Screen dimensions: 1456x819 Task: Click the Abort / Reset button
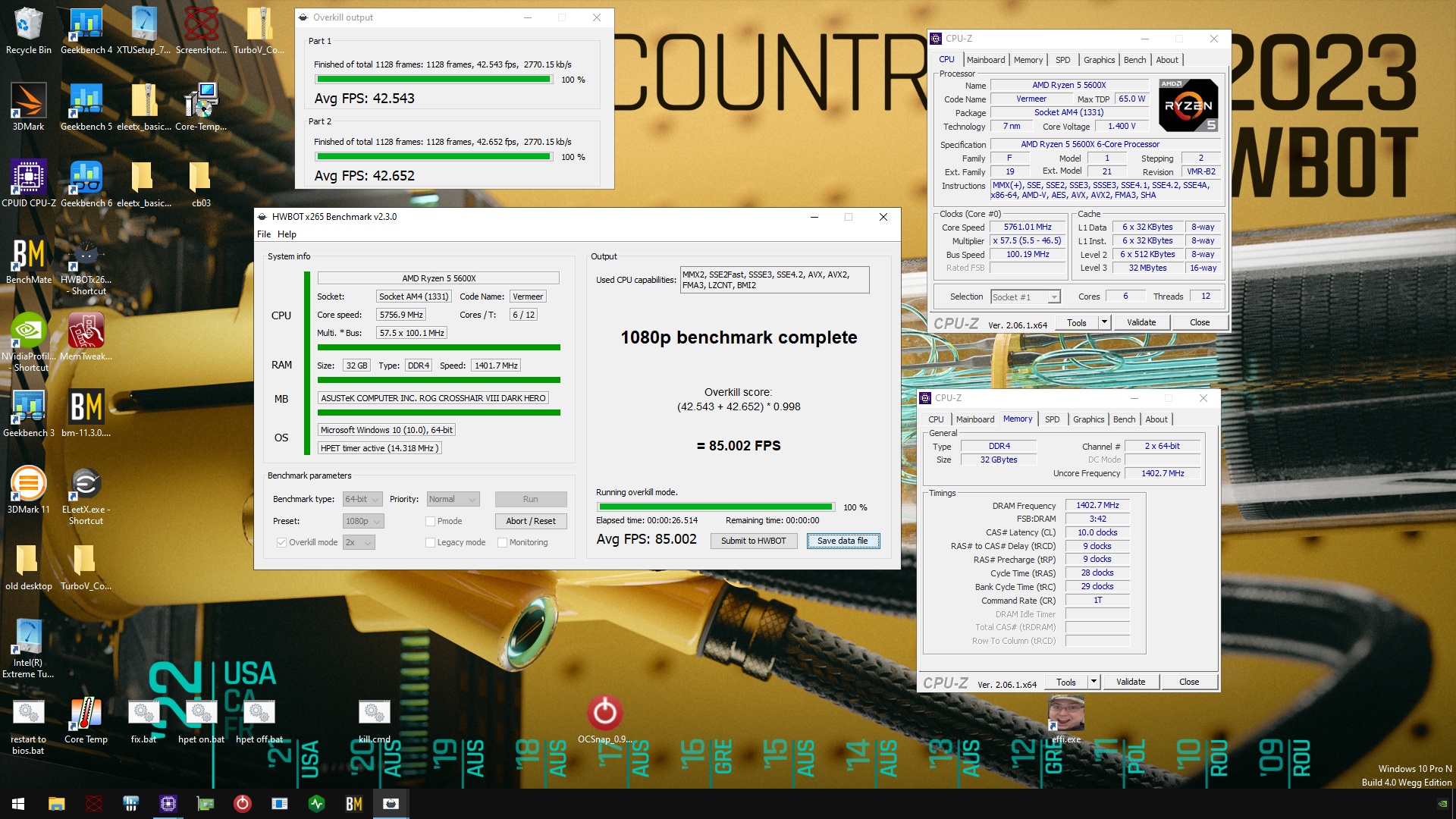coord(530,521)
